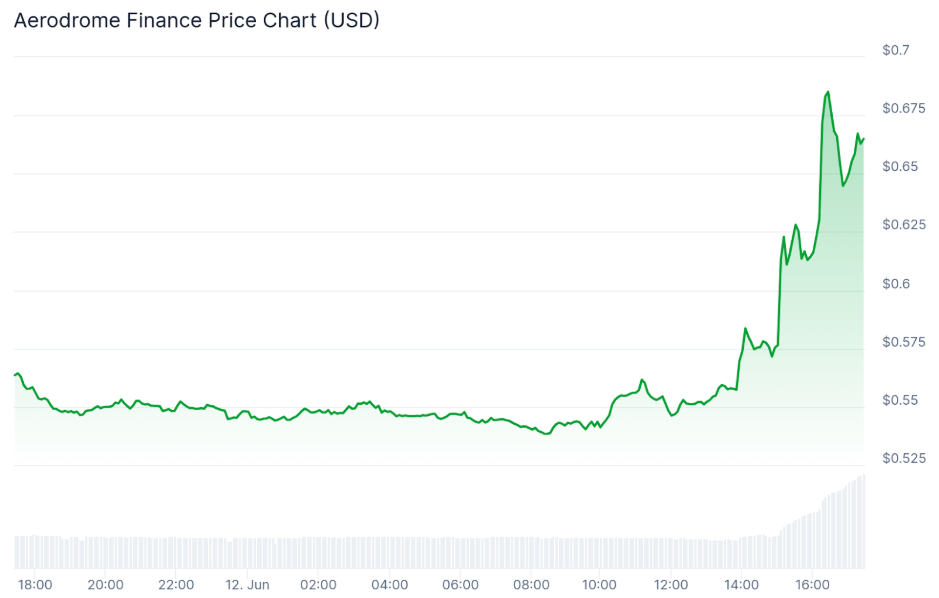Click the 22:00 time axis label

tap(177, 585)
